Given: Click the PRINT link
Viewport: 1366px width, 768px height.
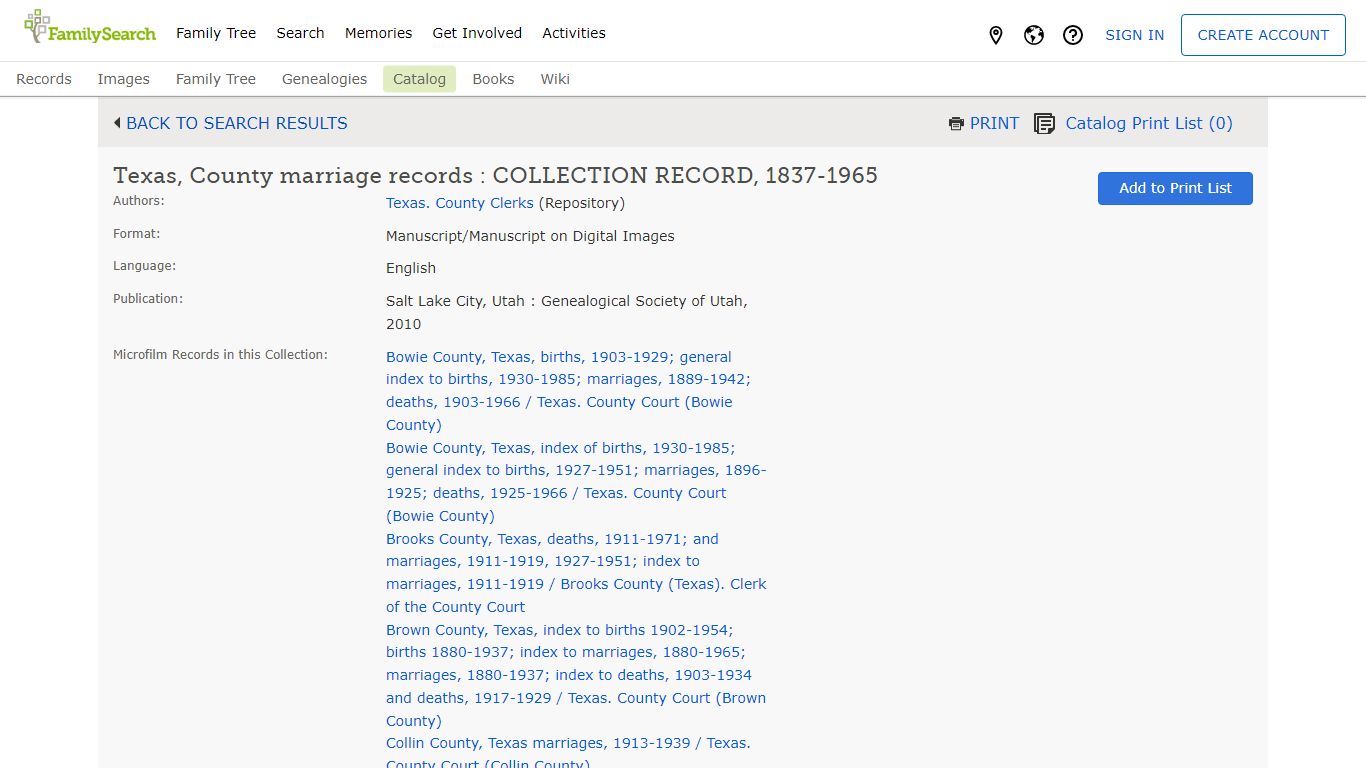Looking at the screenshot, I should point(994,123).
